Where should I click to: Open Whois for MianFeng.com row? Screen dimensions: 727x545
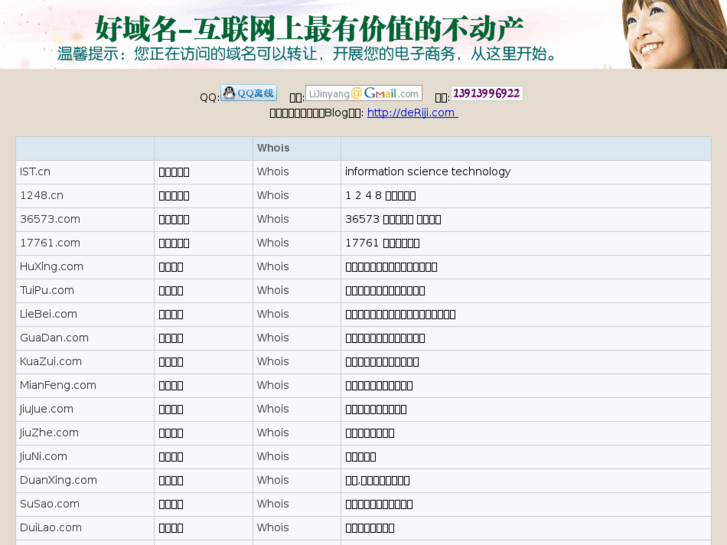pyautogui.click(x=273, y=385)
